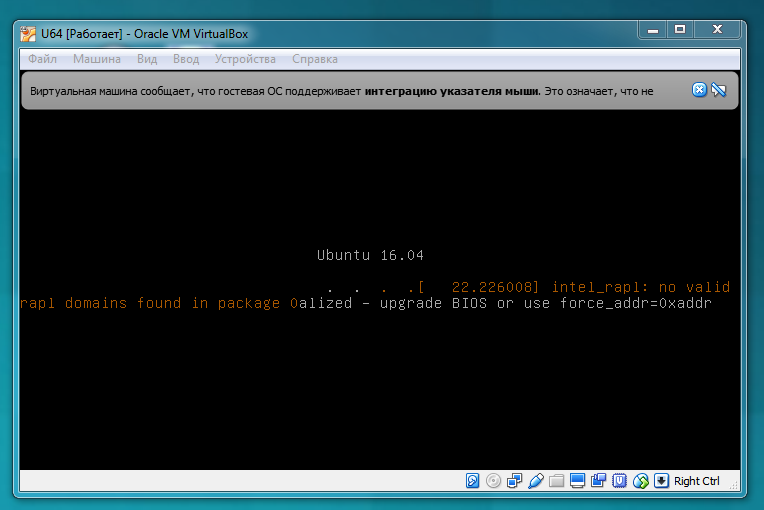Open the Справка help menu
The height and width of the screenshot is (510, 764).
tap(315, 59)
